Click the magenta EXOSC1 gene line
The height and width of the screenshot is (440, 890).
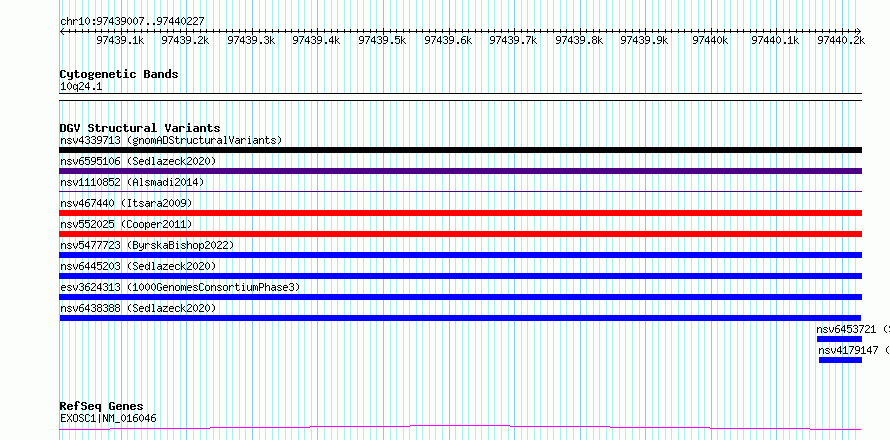click(x=460, y=427)
